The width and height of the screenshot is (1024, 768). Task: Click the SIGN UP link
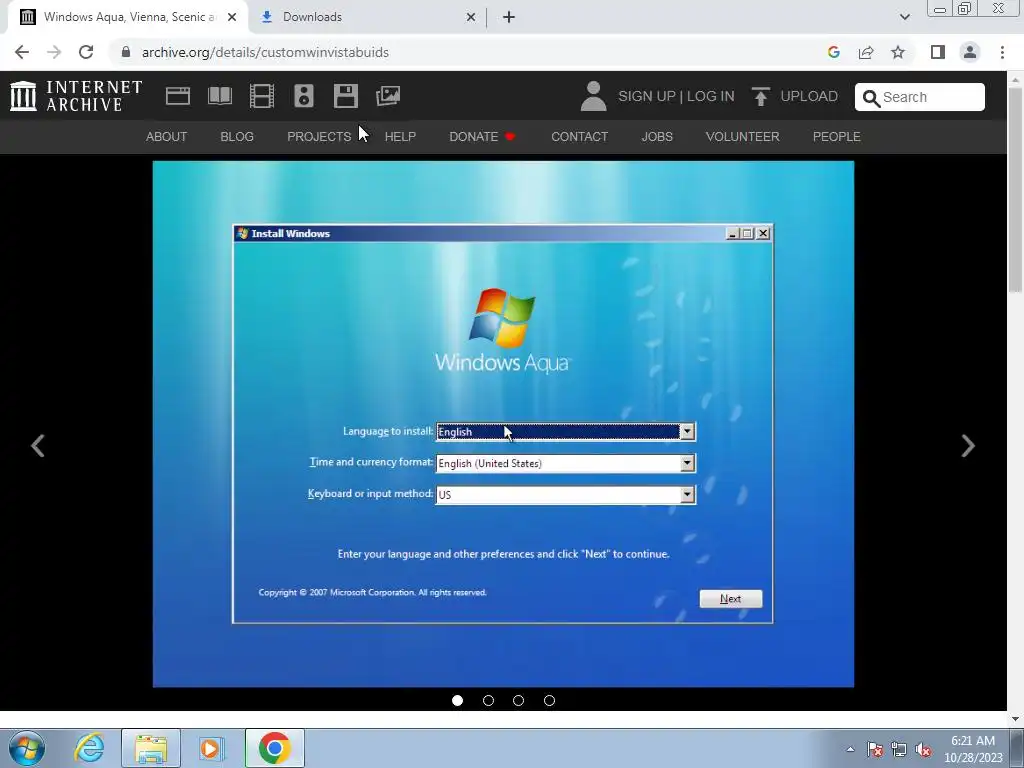coord(647,96)
